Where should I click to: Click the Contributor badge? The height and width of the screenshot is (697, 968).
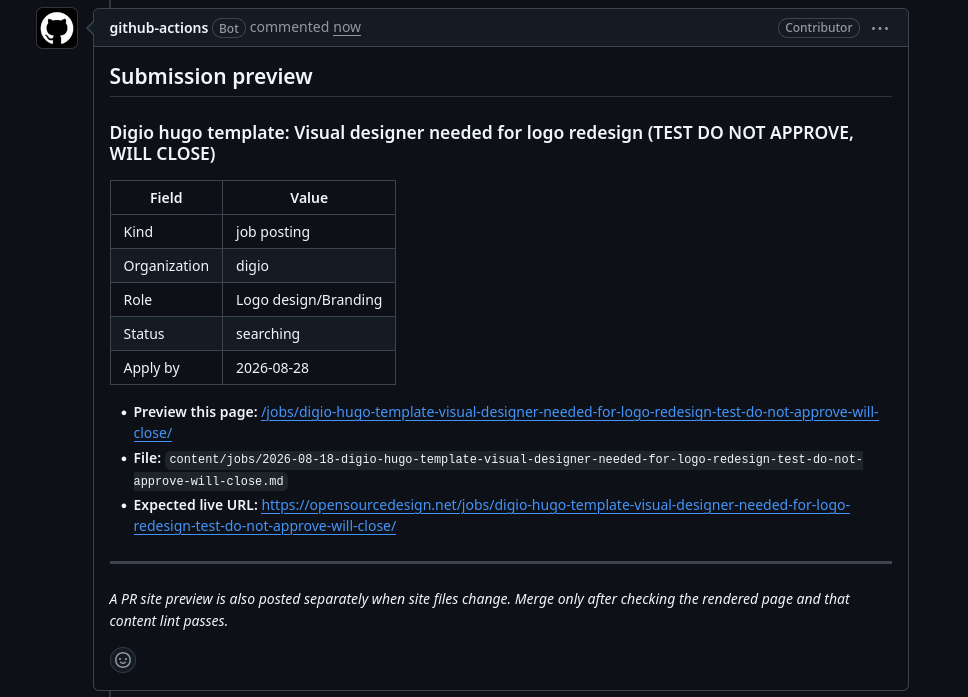point(819,28)
